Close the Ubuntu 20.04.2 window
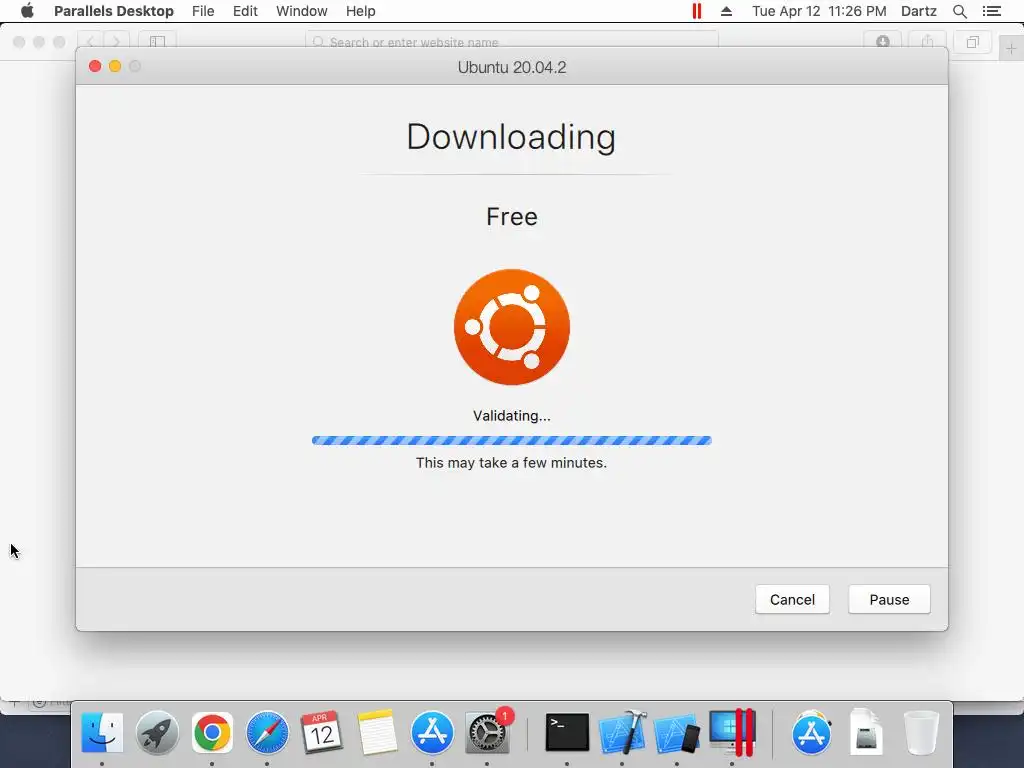This screenshot has width=1024, height=768. click(95, 66)
